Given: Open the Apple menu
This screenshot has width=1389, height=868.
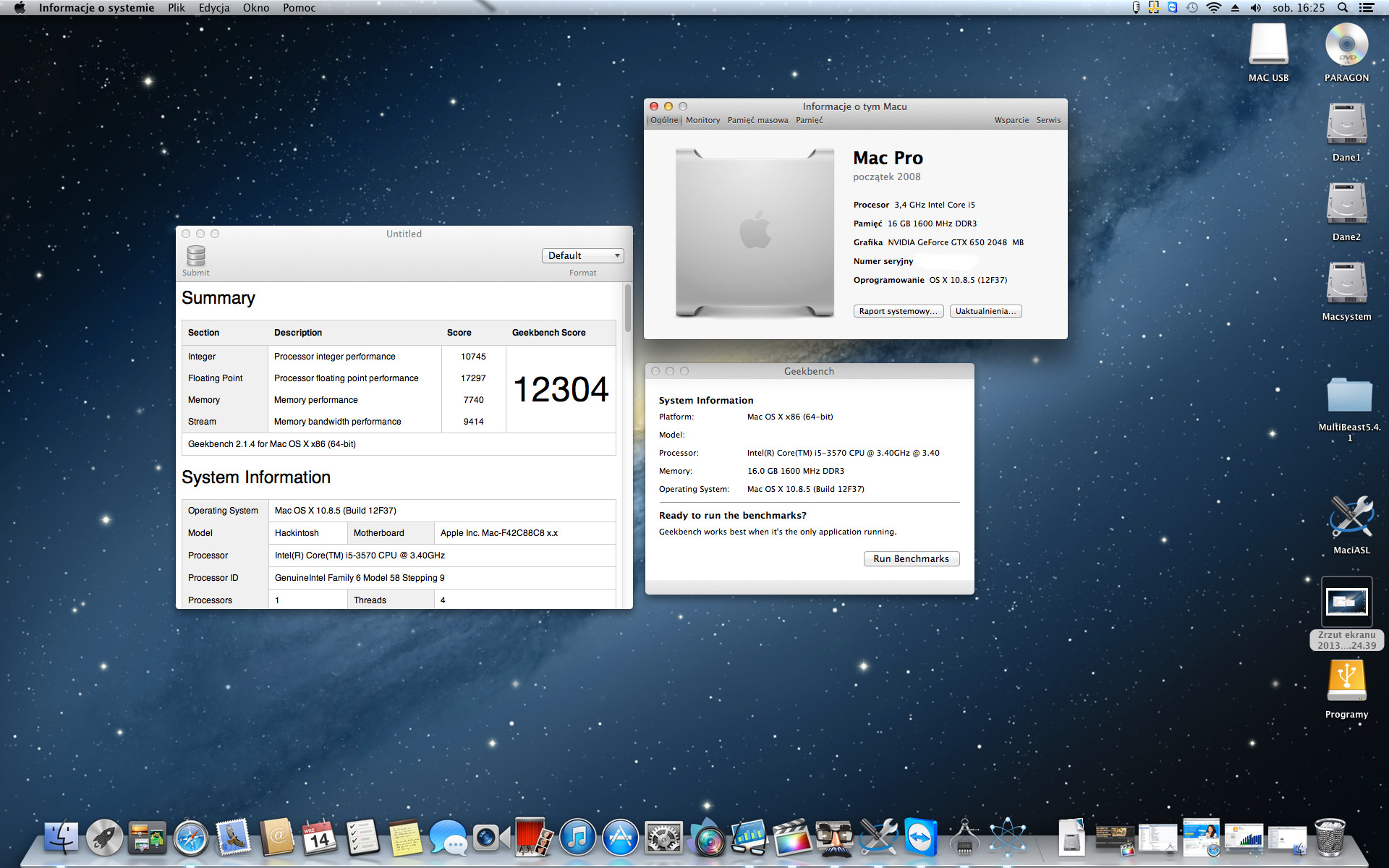Looking at the screenshot, I should [x=20, y=8].
